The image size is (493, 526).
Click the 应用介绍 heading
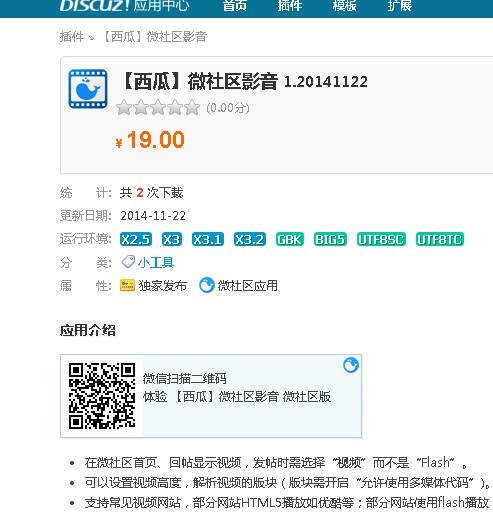88,330
